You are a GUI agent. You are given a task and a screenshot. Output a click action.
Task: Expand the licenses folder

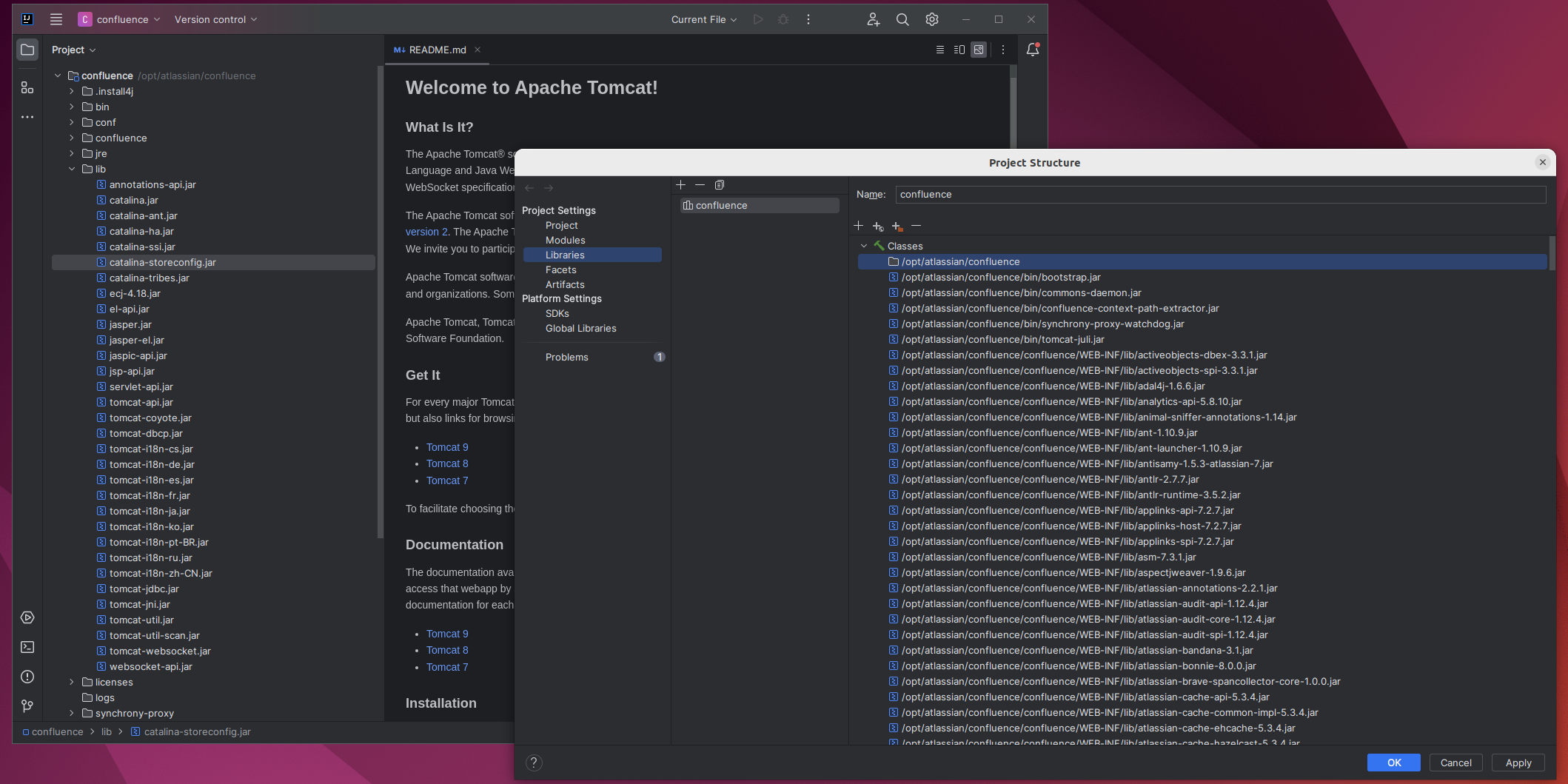click(72, 682)
